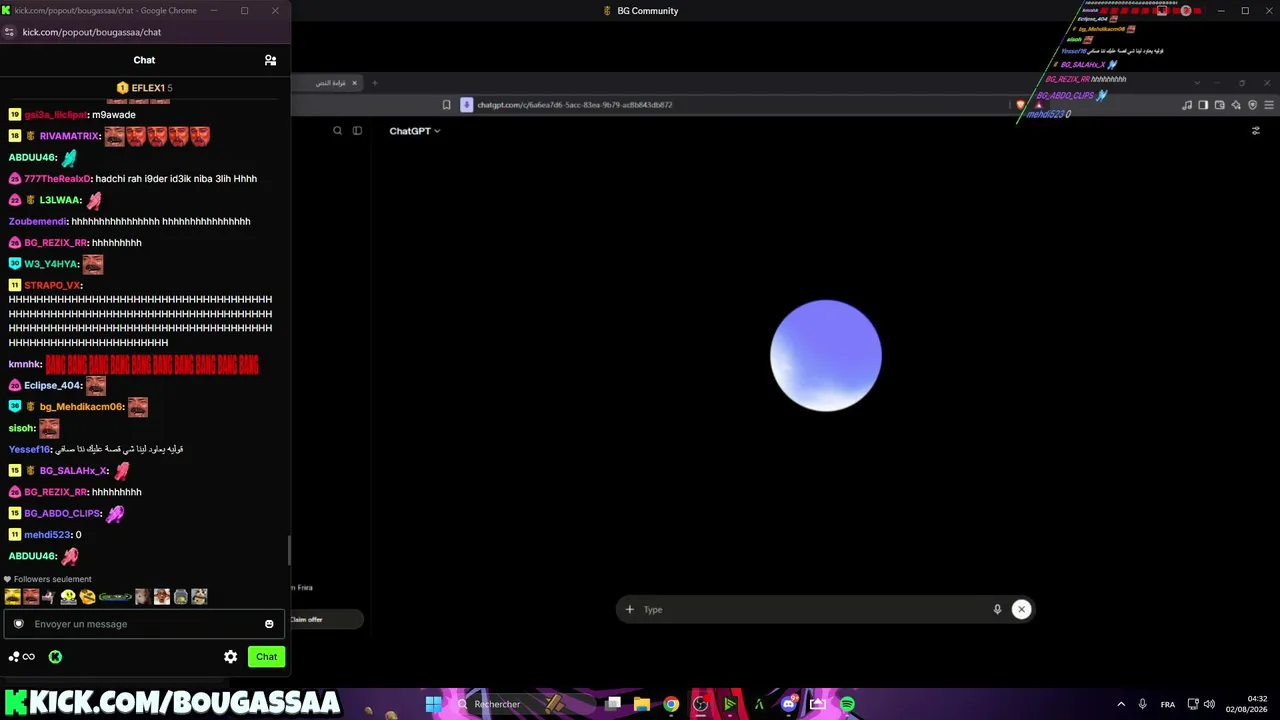Click username sisoh in chat
This screenshot has height=720, width=1280.
coord(22,428)
